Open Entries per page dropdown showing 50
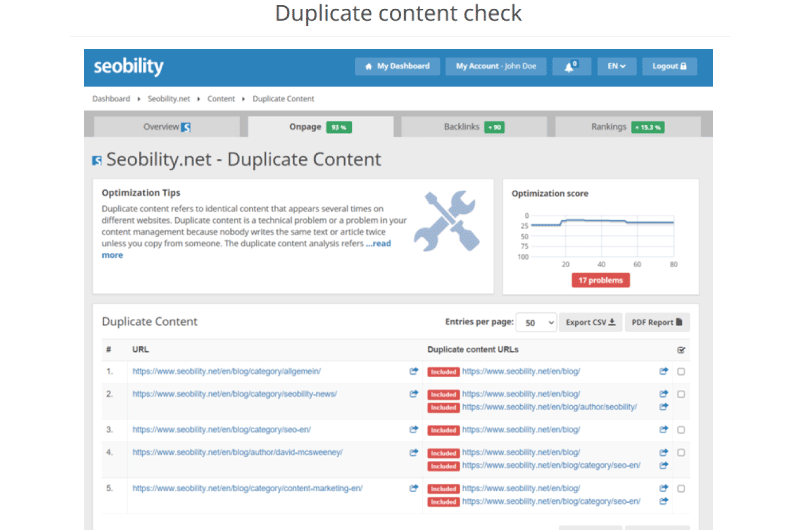 coord(536,322)
